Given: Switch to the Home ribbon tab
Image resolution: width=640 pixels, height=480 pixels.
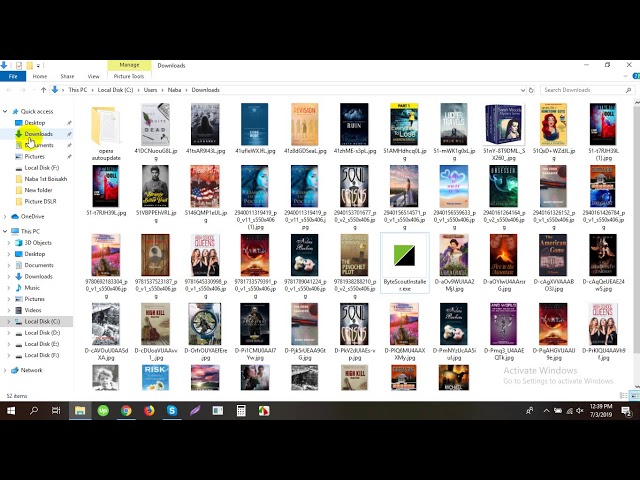Looking at the screenshot, I should click(40, 76).
